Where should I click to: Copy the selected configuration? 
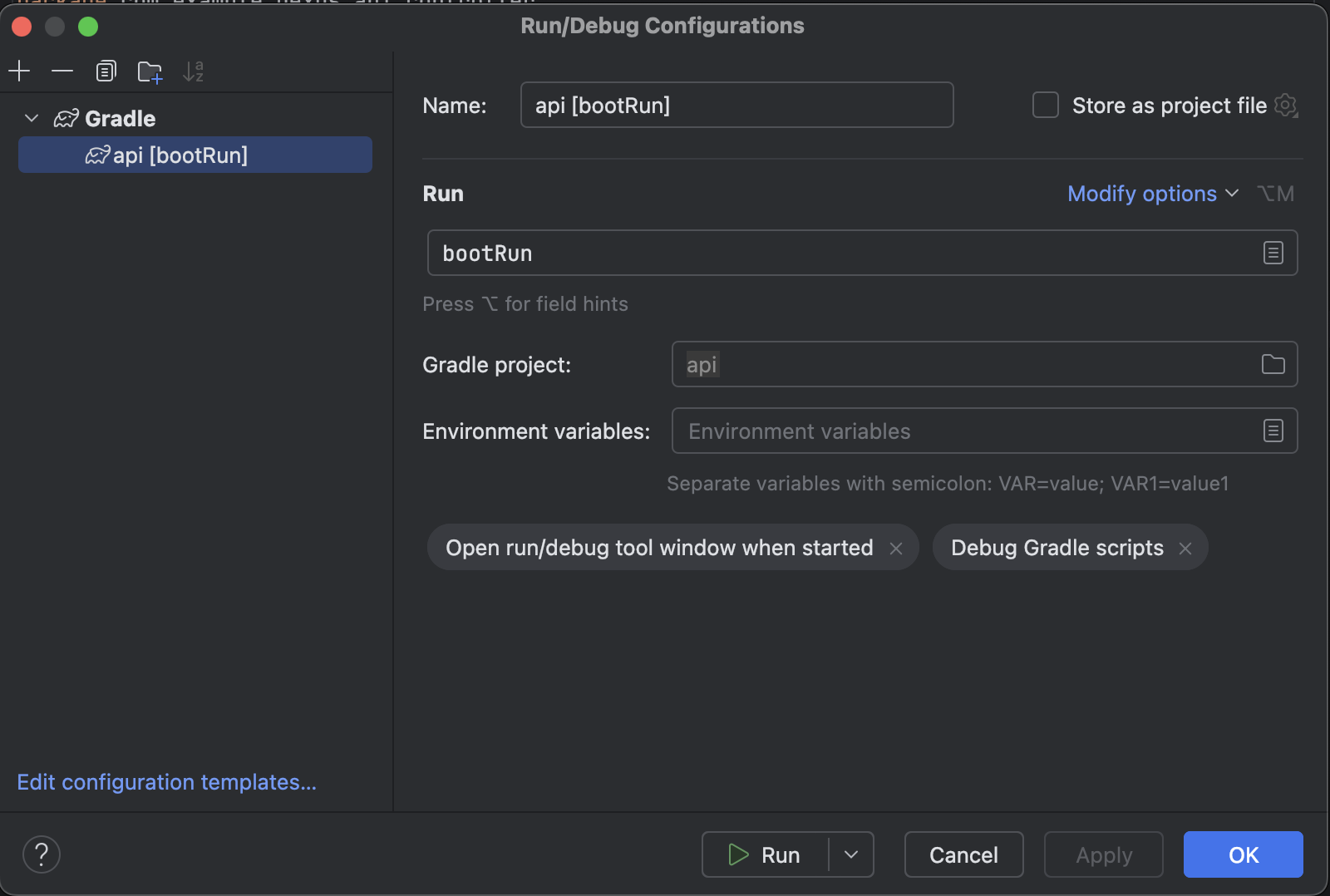106,71
